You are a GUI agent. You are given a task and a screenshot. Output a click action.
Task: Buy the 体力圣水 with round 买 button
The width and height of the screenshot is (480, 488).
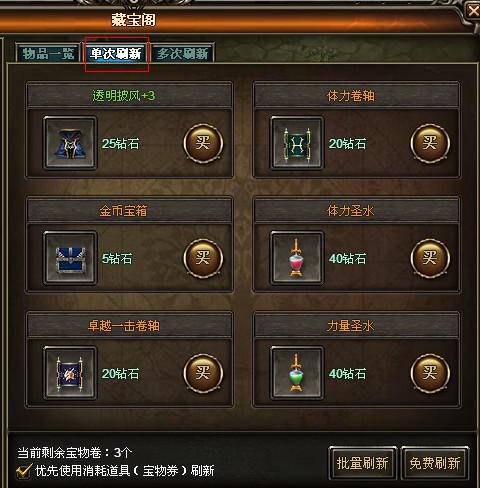click(x=430, y=258)
